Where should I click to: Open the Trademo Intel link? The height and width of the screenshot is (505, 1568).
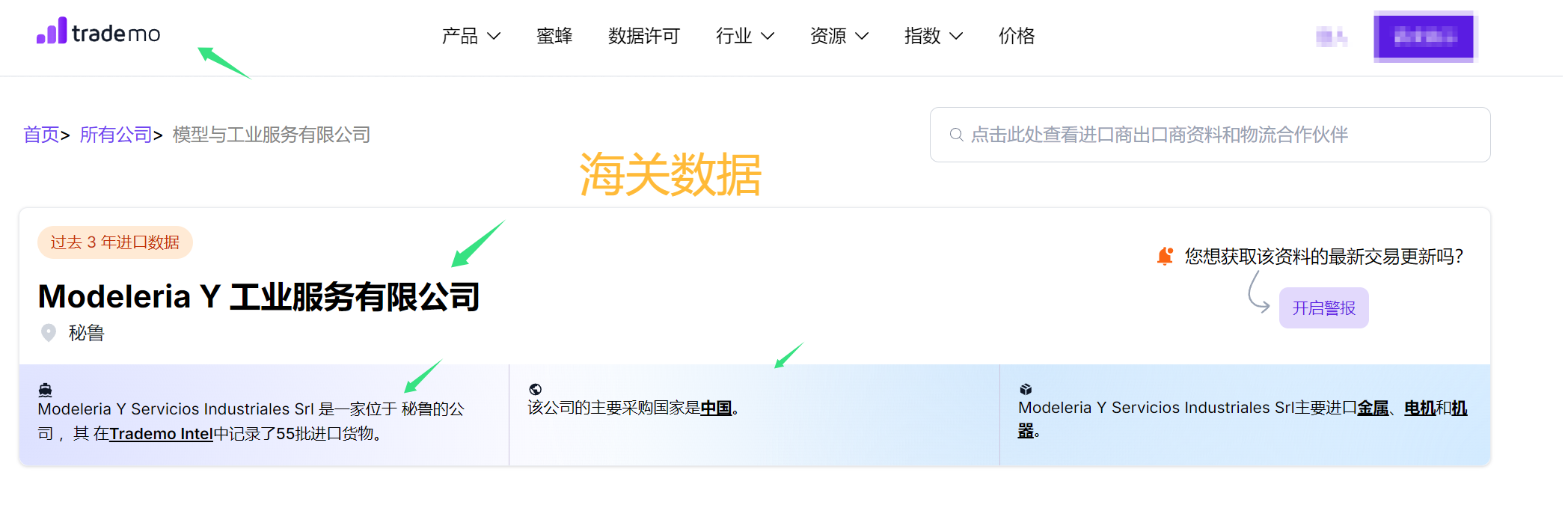(x=162, y=434)
